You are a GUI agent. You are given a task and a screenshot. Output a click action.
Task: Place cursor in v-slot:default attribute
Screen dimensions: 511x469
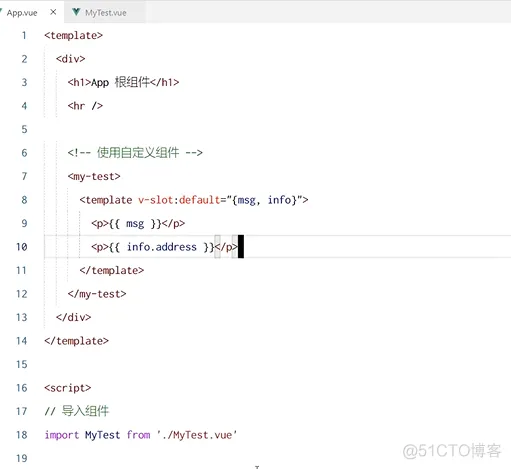tap(179, 200)
